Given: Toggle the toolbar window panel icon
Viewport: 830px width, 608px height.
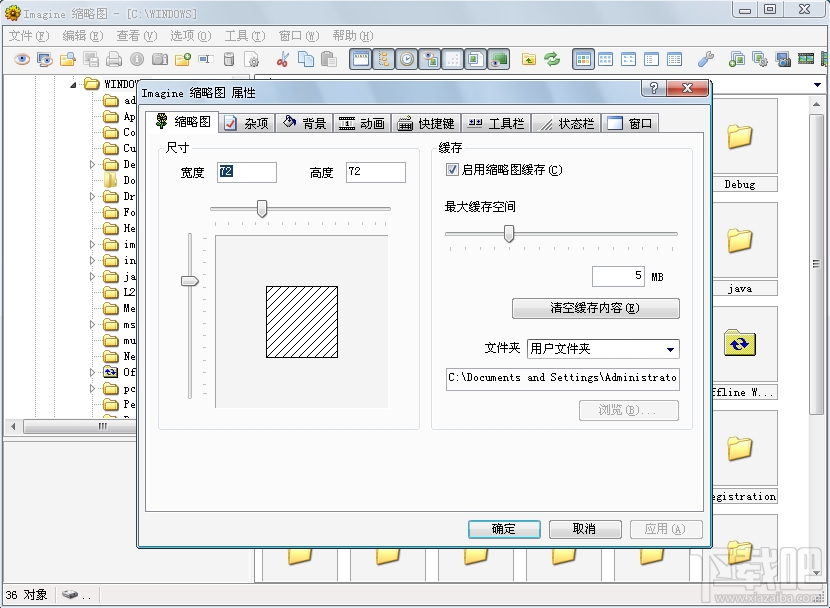Looking at the screenshot, I should [x=360, y=59].
